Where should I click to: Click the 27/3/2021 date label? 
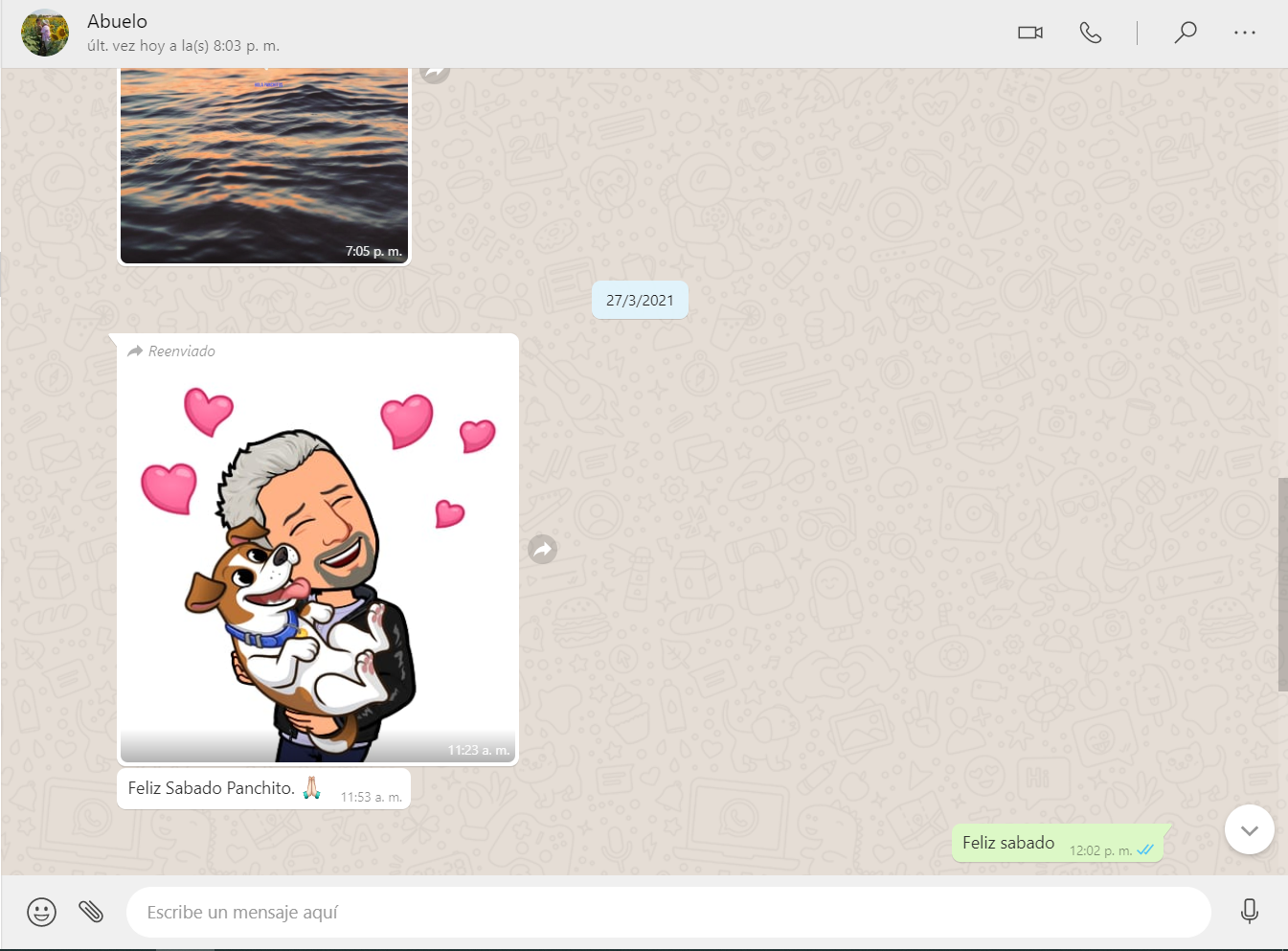point(640,300)
